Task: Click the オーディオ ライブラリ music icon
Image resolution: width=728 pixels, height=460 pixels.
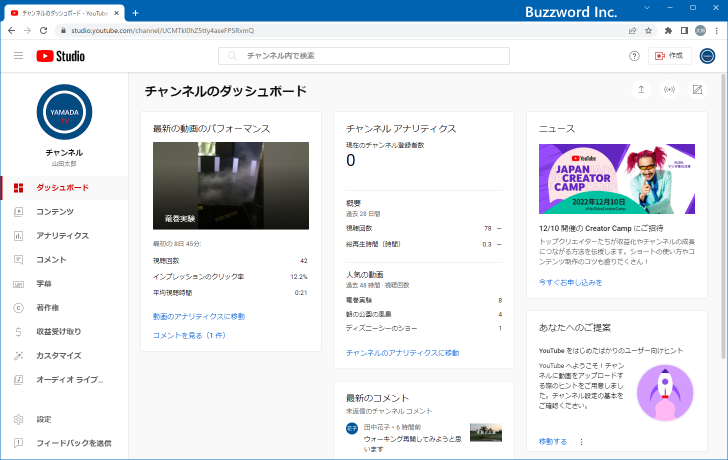Action: (x=19, y=380)
